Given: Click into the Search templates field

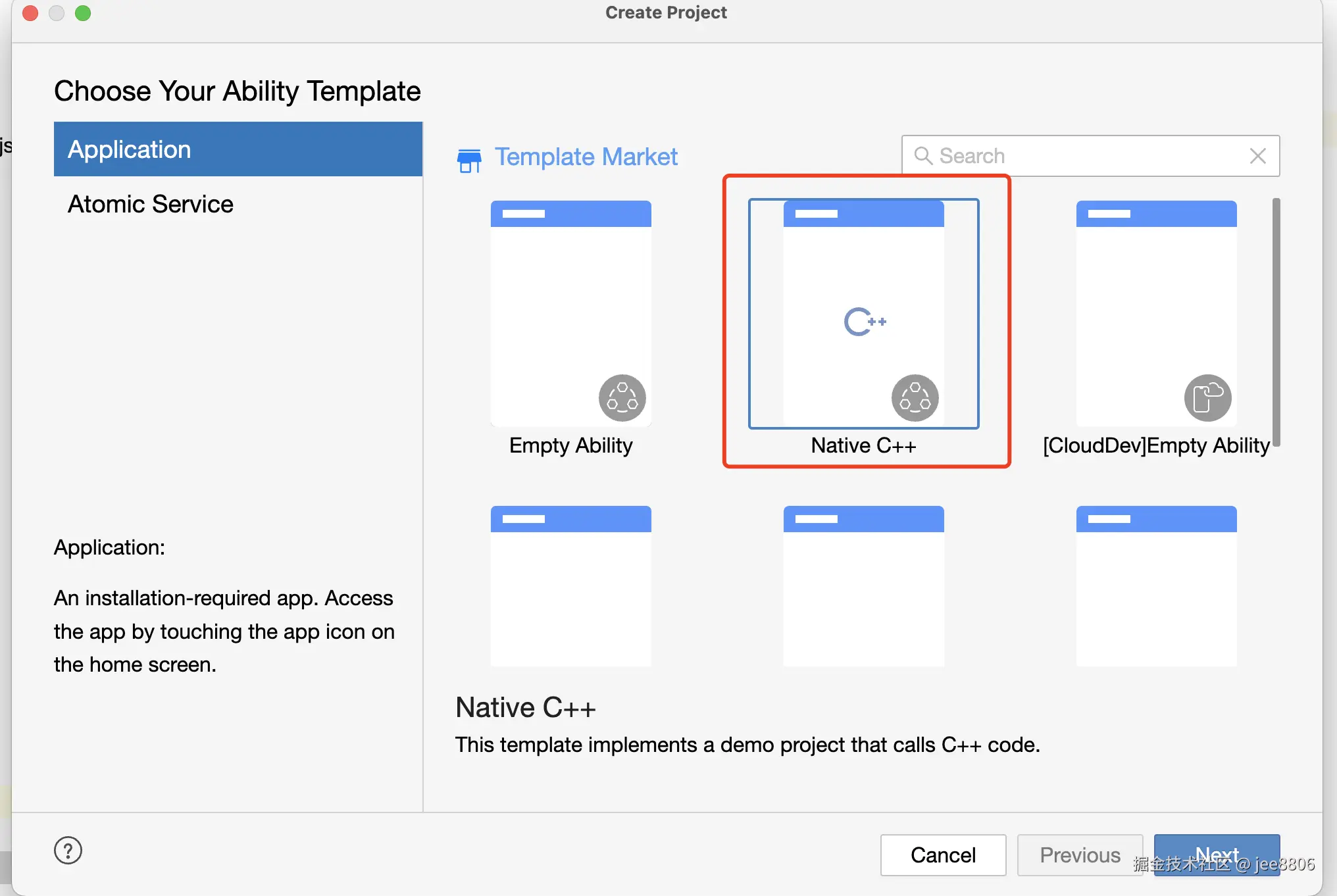Looking at the screenshot, I should tap(1086, 156).
